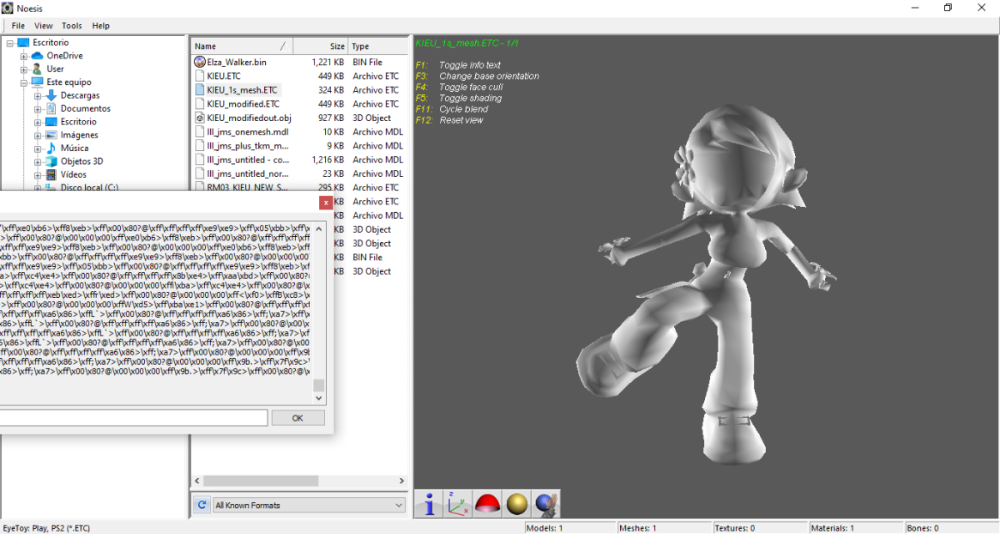1000x534 pixels.
Task: Toggle the XYZ axis display icon
Action: pyautogui.click(x=457, y=504)
